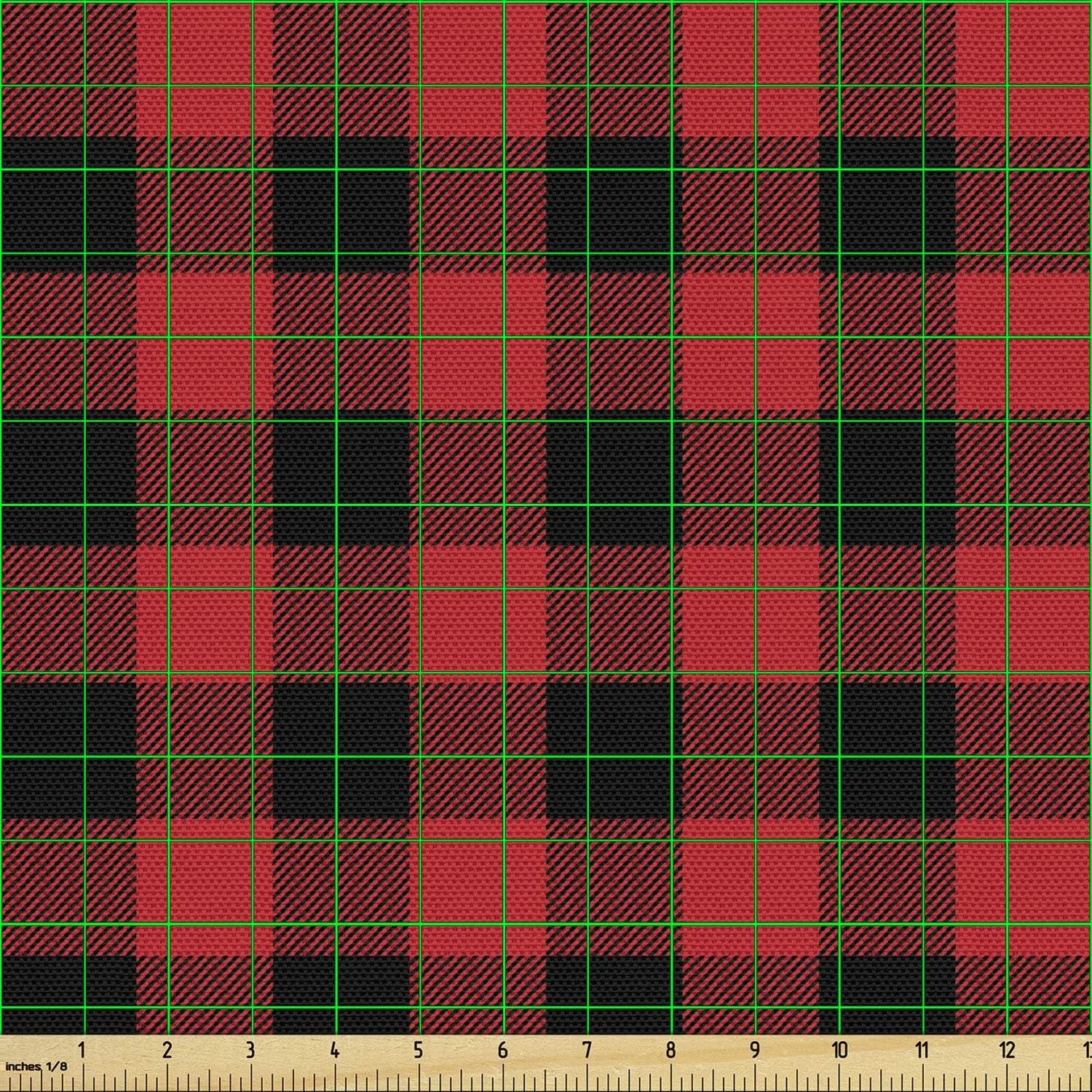Click the number 11 on the ruler
The width and height of the screenshot is (1092, 1092).
click(923, 1051)
